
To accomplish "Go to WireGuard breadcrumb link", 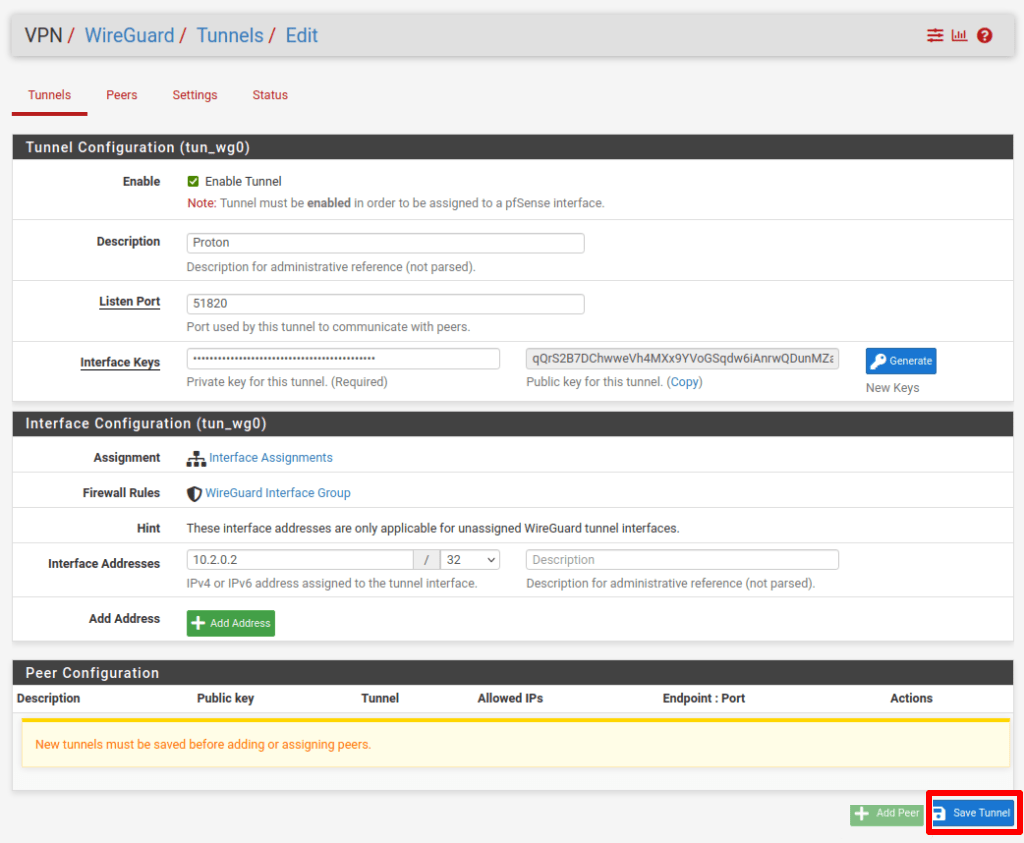I will pos(129,35).
